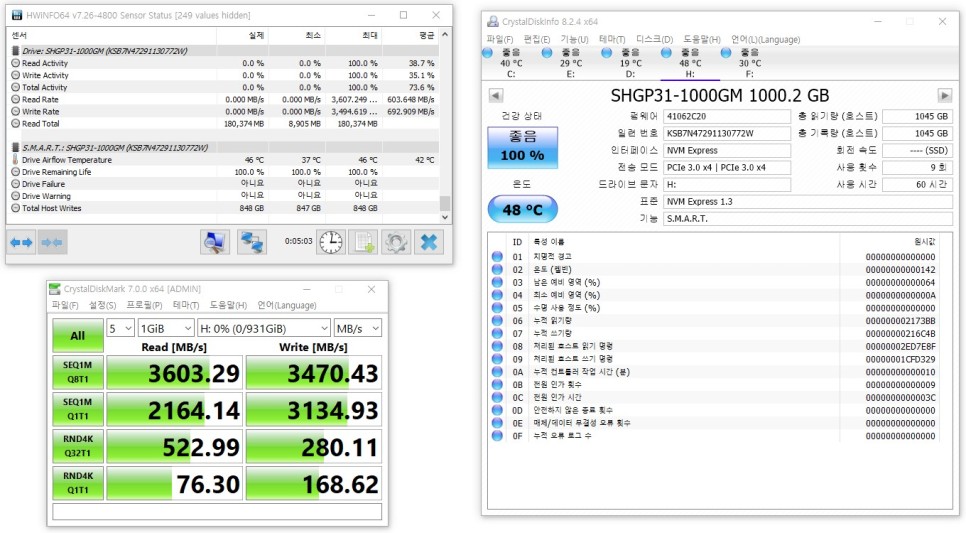Screen dimensions: 966x533
Task: Click HWiNFO shrink columns arrows icon
Action: pos(52,242)
